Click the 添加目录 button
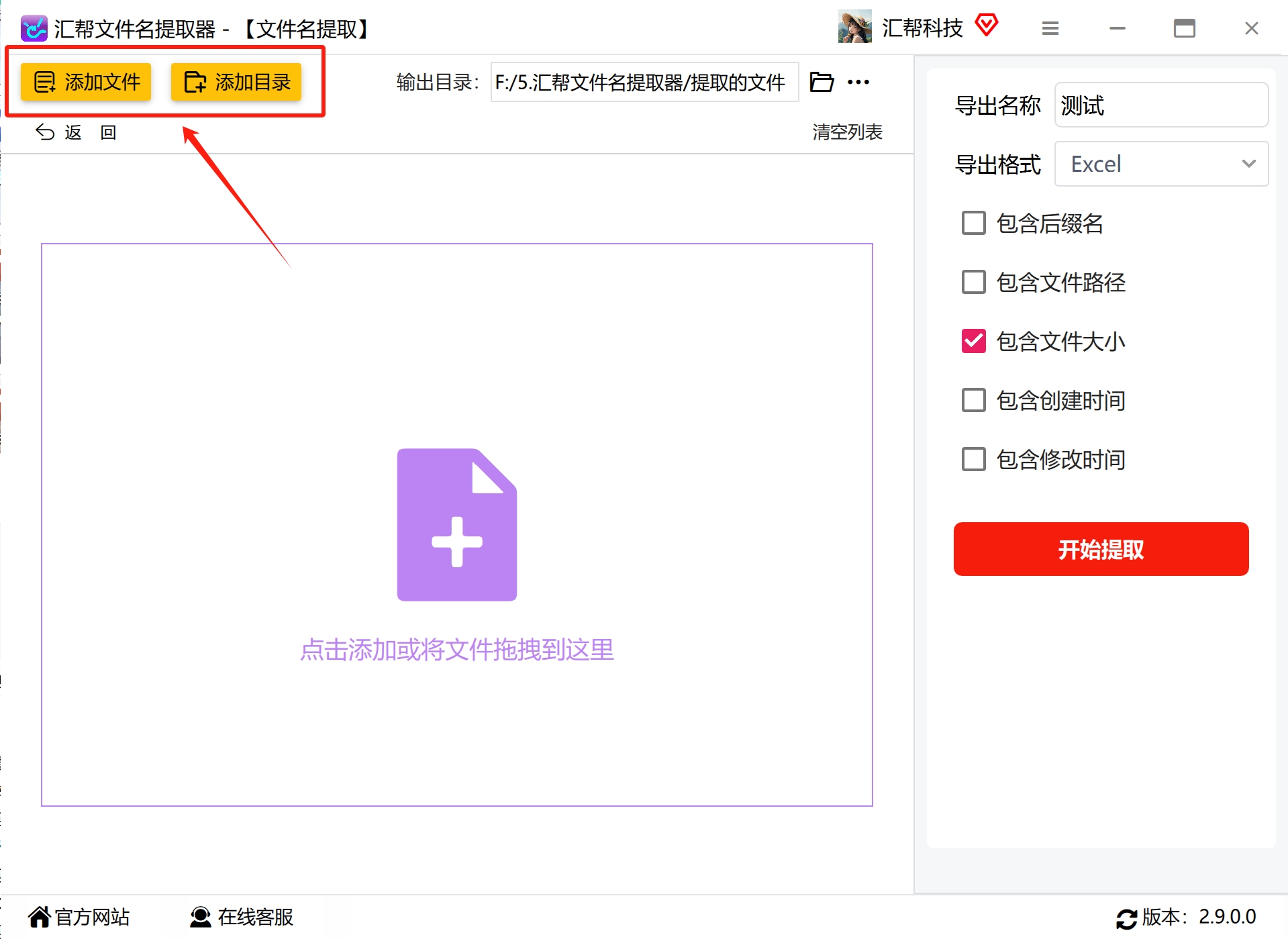1288x939 pixels. point(236,82)
